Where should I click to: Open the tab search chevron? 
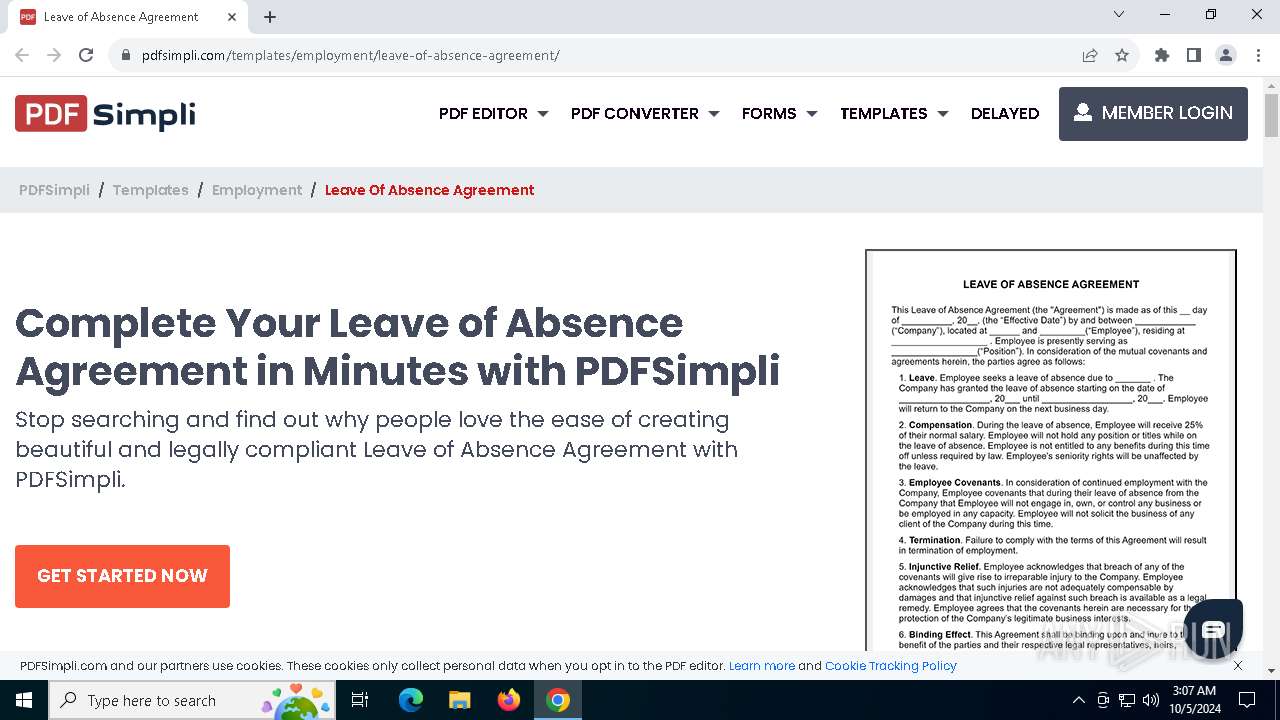click(1119, 14)
